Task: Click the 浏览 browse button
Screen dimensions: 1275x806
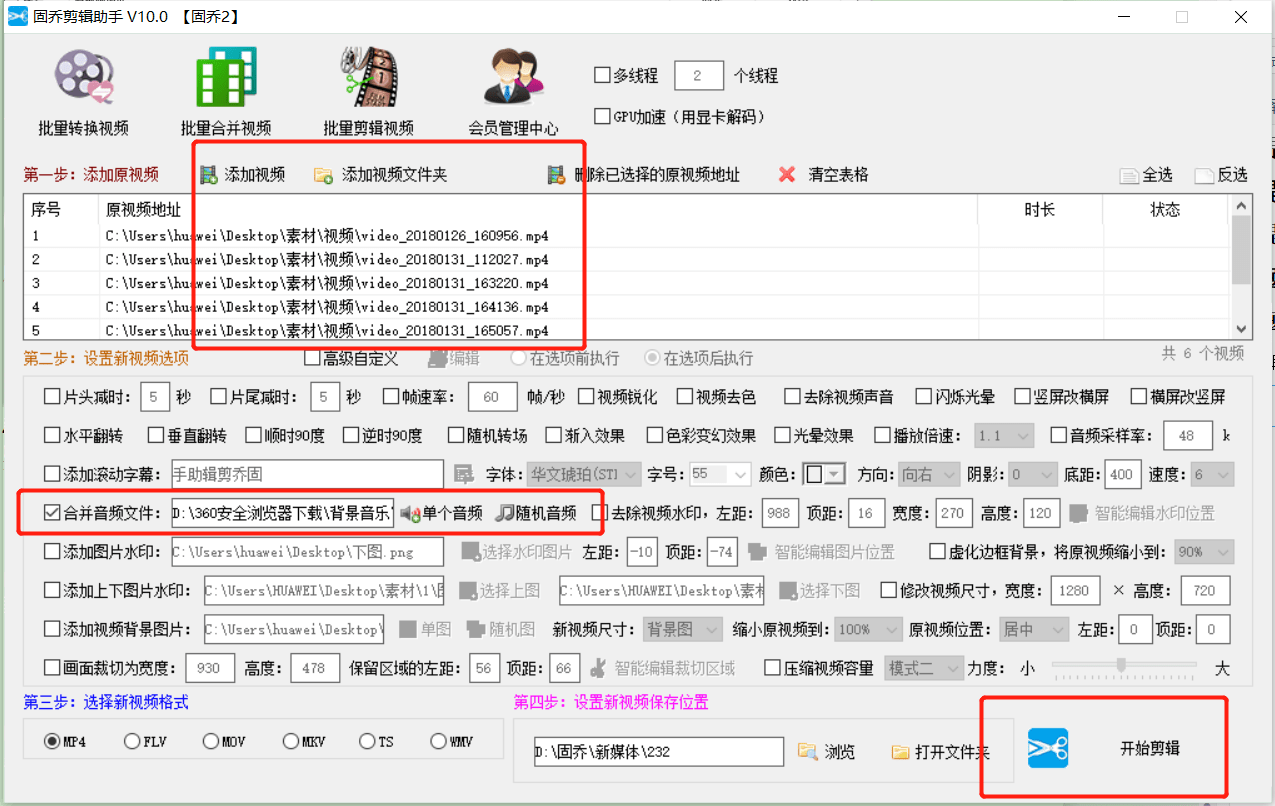Action: pyautogui.click(x=826, y=752)
